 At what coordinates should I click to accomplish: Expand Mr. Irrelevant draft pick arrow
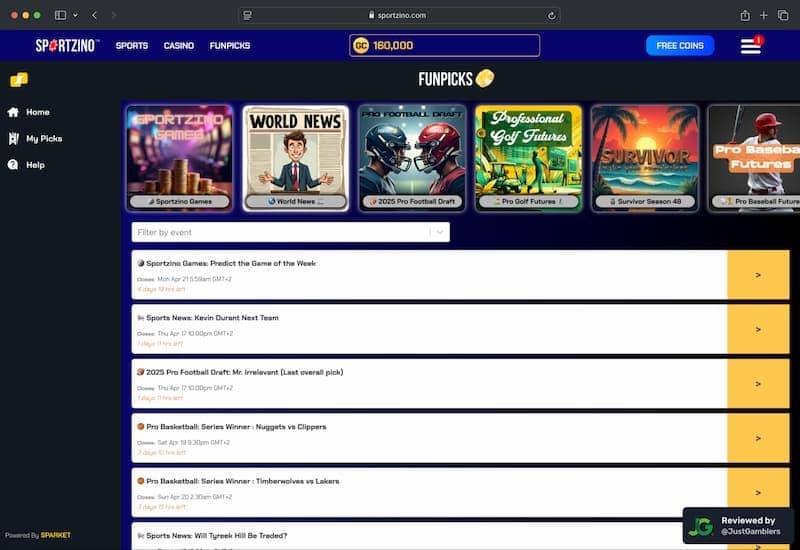coord(758,384)
